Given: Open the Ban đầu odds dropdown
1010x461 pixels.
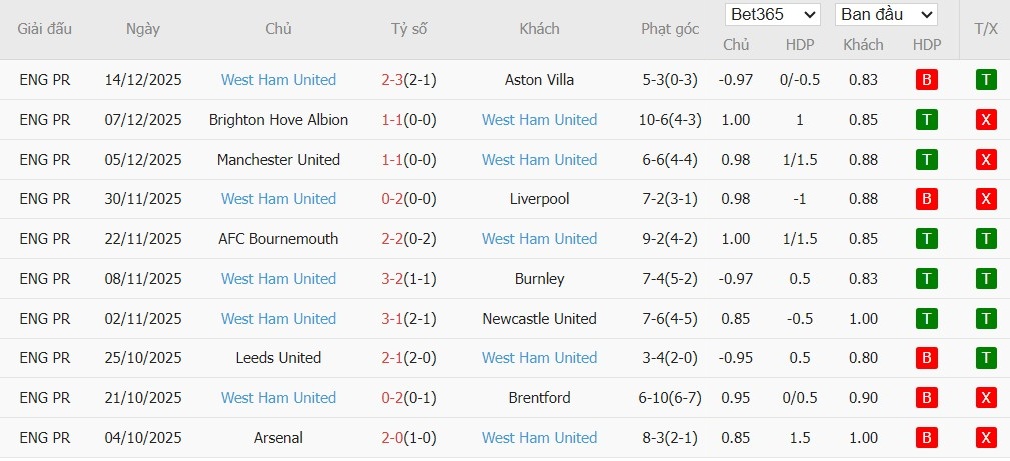Looking at the screenshot, I should [x=886, y=14].
